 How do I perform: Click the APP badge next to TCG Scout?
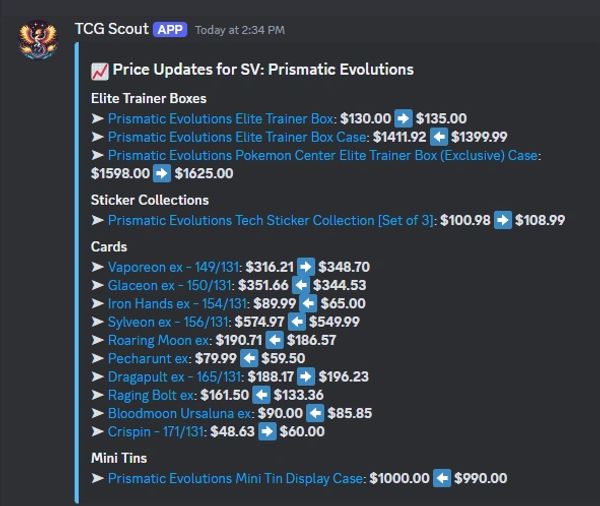point(170,30)
